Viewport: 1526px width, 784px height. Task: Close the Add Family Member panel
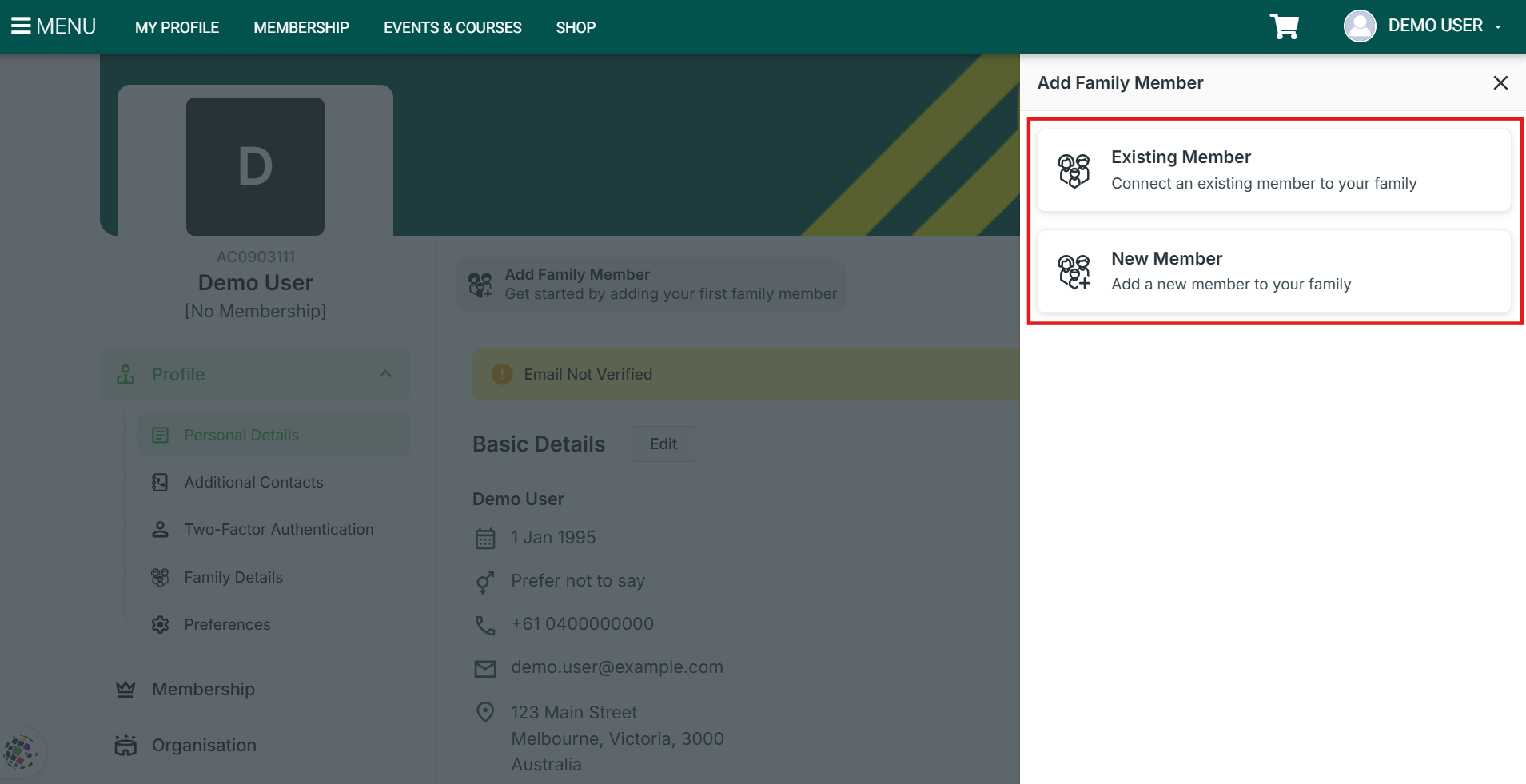pos(1500,82)
